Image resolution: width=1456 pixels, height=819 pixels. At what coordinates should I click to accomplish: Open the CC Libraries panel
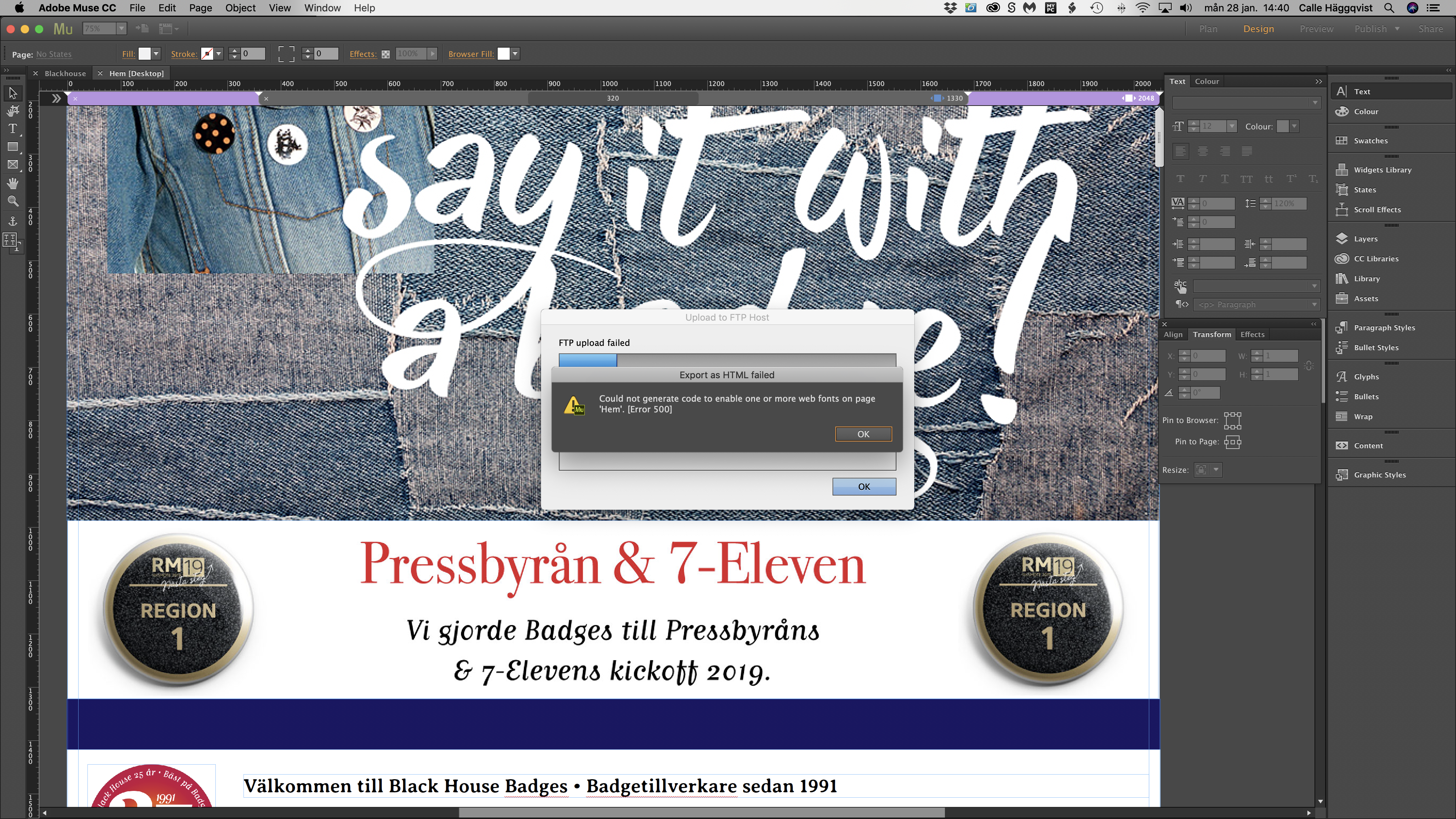point(1391,258)
